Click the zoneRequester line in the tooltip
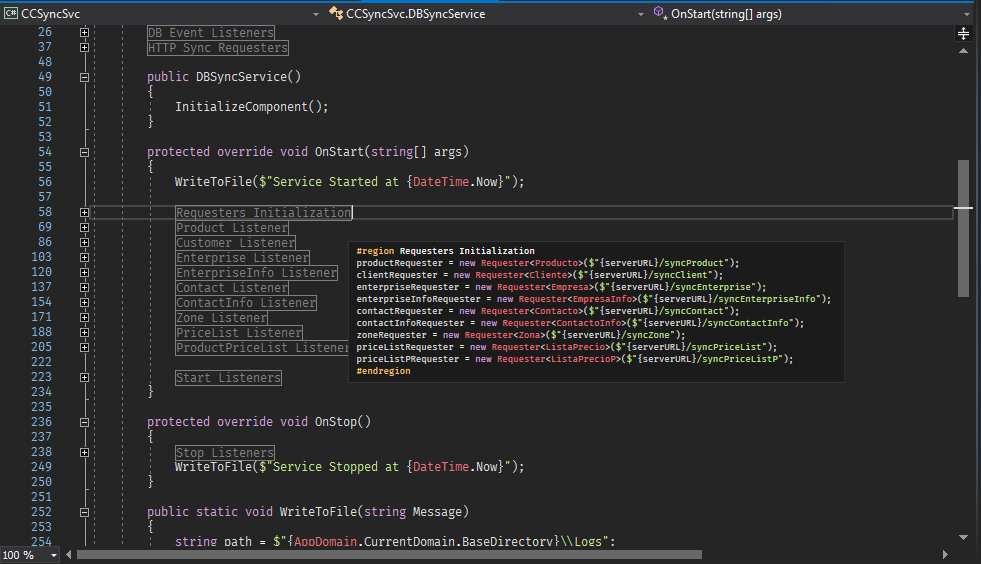This screenshot has height=564, width=981. [521, 335]
